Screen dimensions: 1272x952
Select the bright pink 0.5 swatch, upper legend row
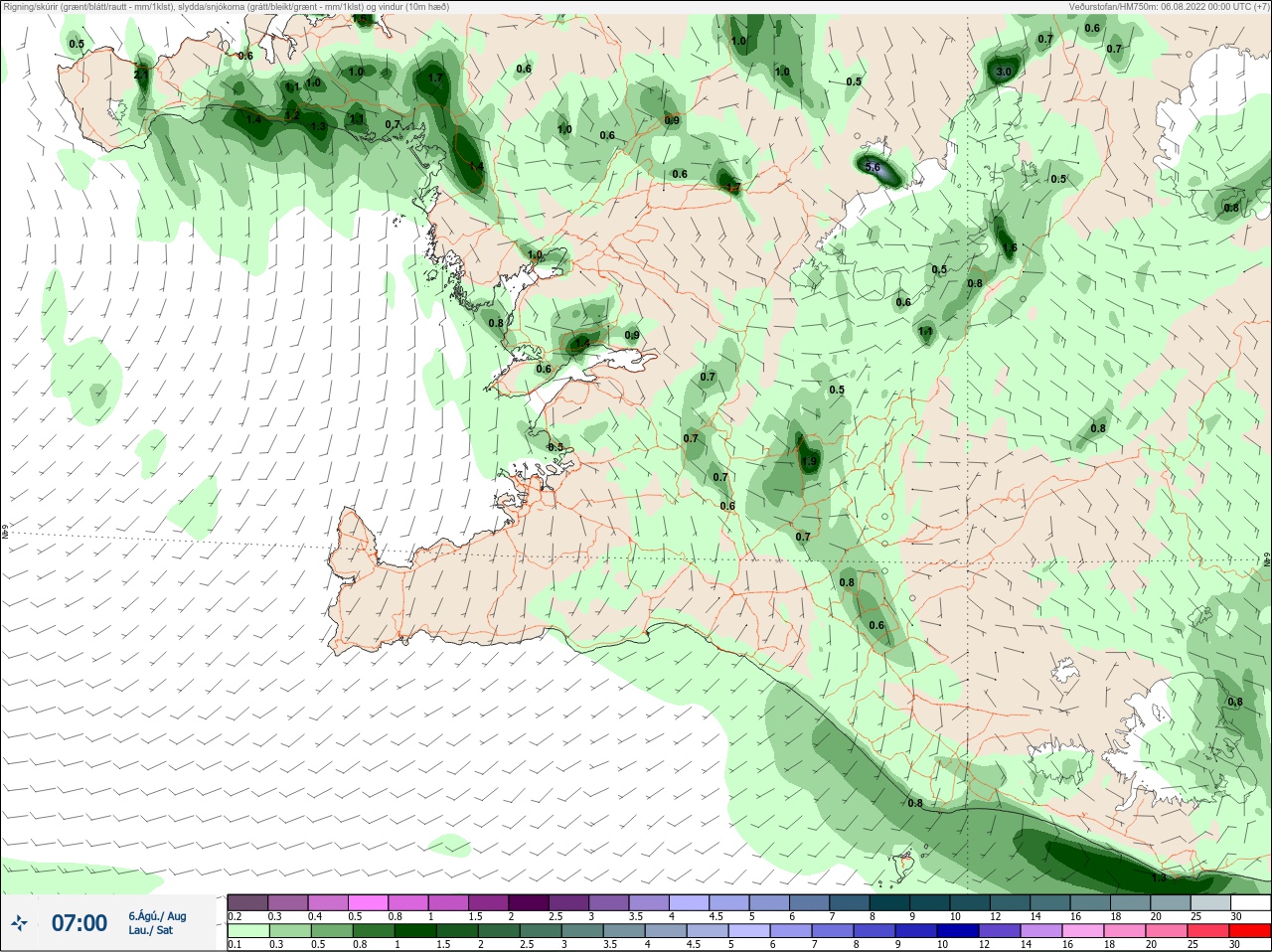(x=368, y=902)
